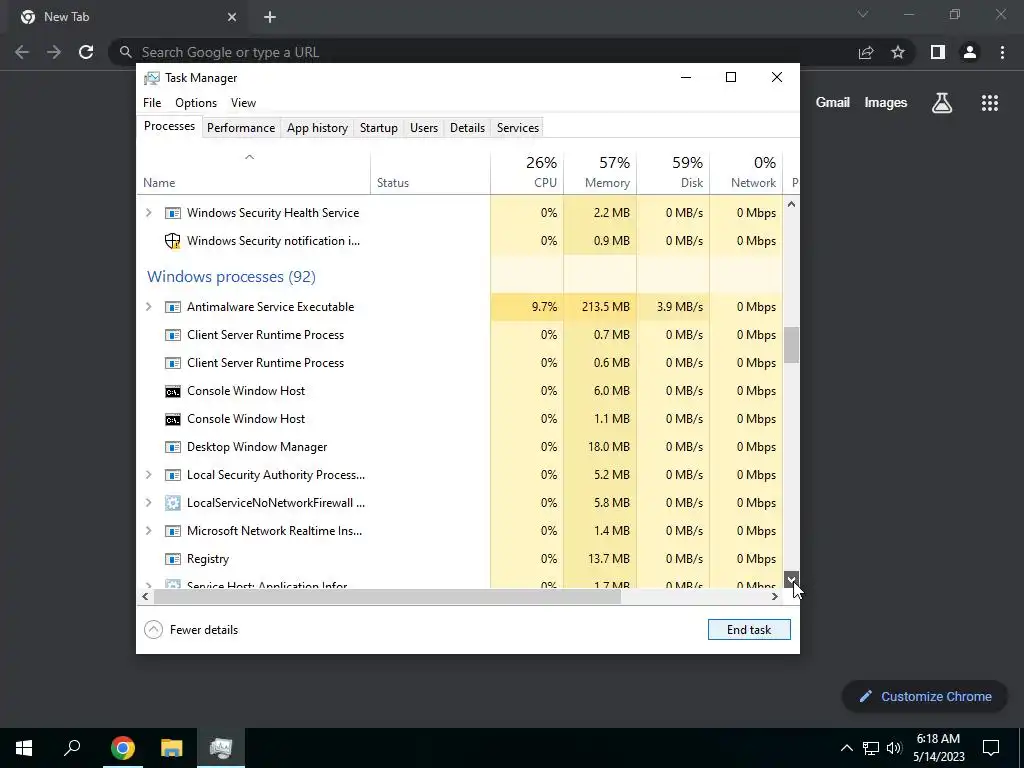Open File Explorer from the taskbar
The width and height of the screenshot is (1024, 768).
pos(172,748)
